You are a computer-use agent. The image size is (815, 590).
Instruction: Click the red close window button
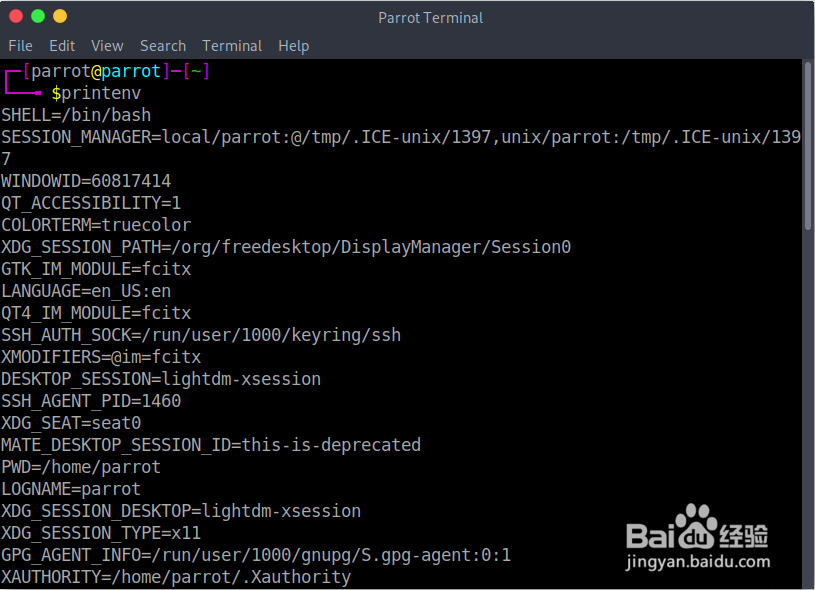pyautogui.click(x=16, y=16)
